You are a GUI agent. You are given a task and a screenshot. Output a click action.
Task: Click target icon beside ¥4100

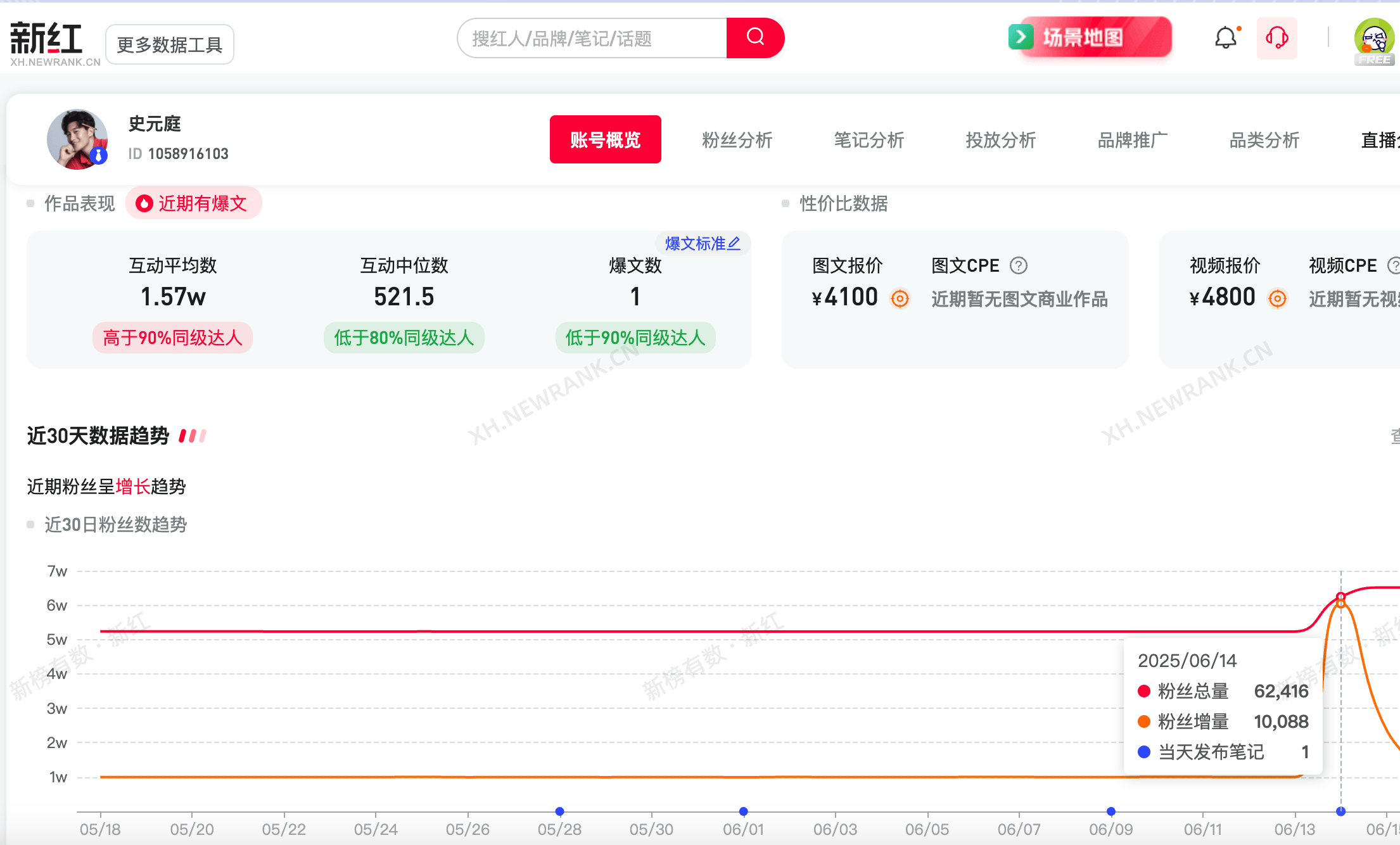pos(900,298)
